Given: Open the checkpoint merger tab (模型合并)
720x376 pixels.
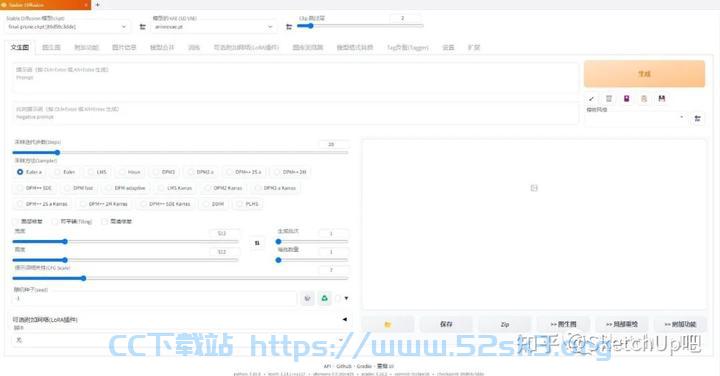Looking at the screenshot, I should [162, 47].
